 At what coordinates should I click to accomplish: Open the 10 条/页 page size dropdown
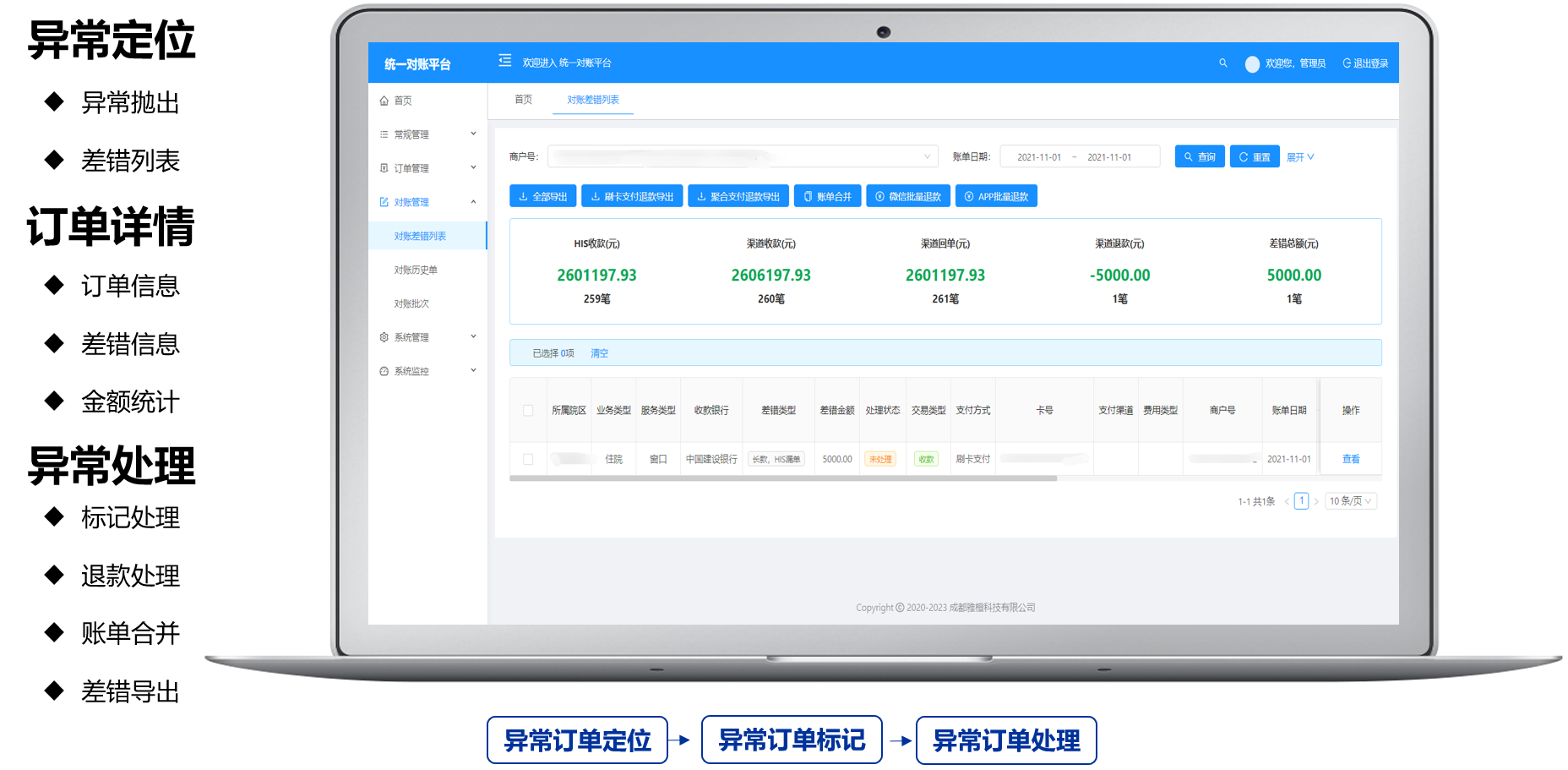click(1350, 501)
